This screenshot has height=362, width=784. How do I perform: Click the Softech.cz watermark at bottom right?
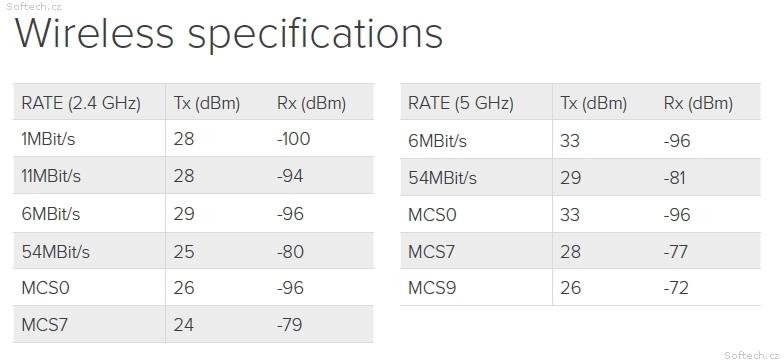[x=752, y=356]
